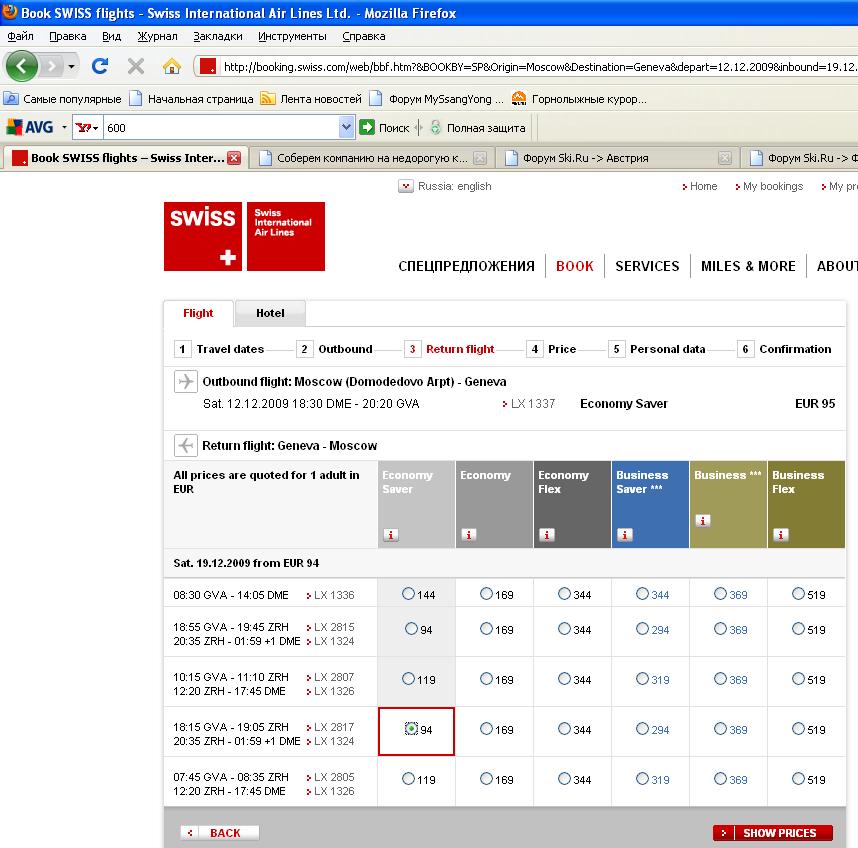The width and height of the screenshot is (858, 848).
Task: Open the Business Saver info icon
Action: [x=625, y=535]
